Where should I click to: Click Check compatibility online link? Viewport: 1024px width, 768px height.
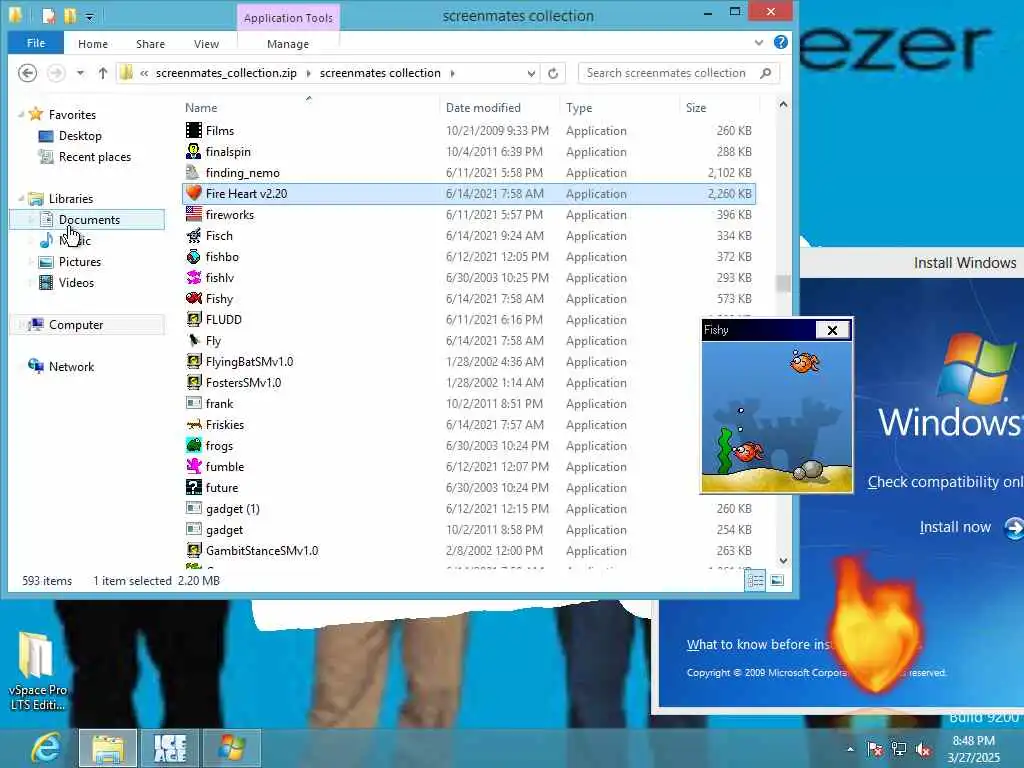tap(945, 482)
